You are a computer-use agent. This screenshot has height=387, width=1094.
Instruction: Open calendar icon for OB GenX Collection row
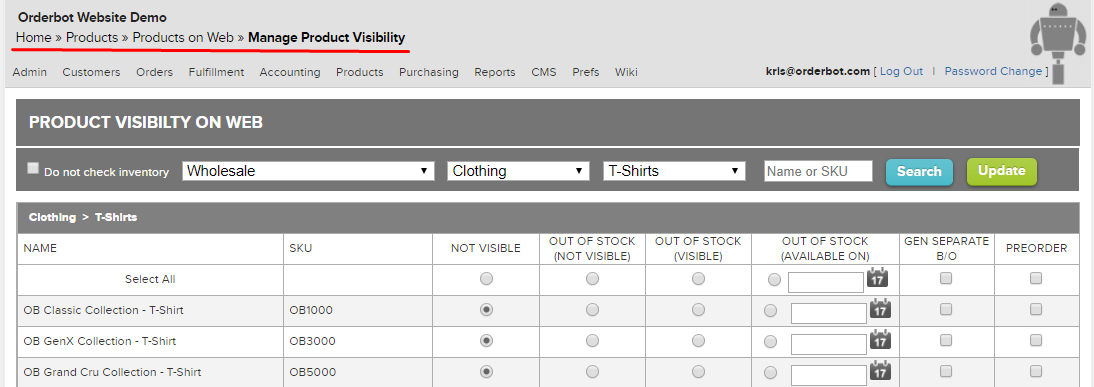point(881,340)
